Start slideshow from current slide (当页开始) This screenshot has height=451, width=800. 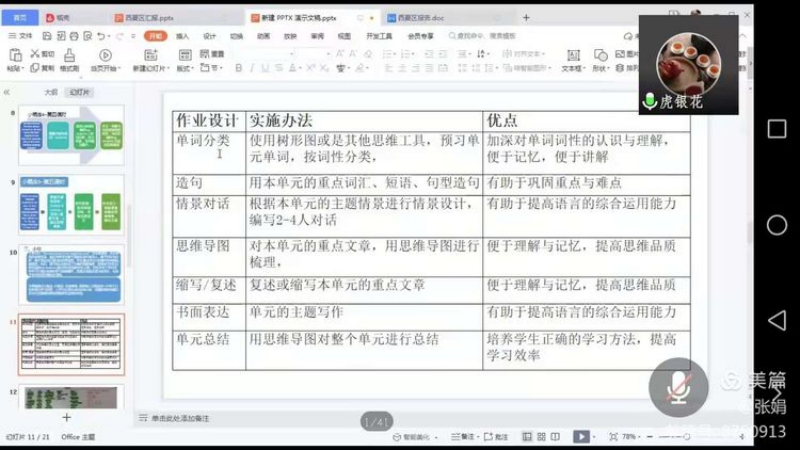(x=105, y=59)
